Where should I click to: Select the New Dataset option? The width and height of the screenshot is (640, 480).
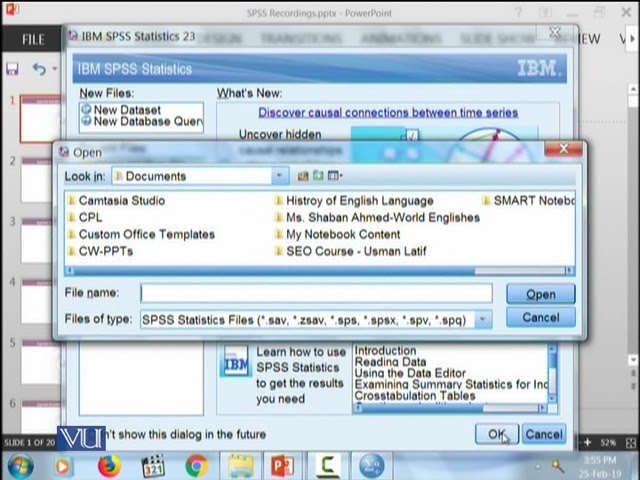pyautogui.click(x=121, y=110)
